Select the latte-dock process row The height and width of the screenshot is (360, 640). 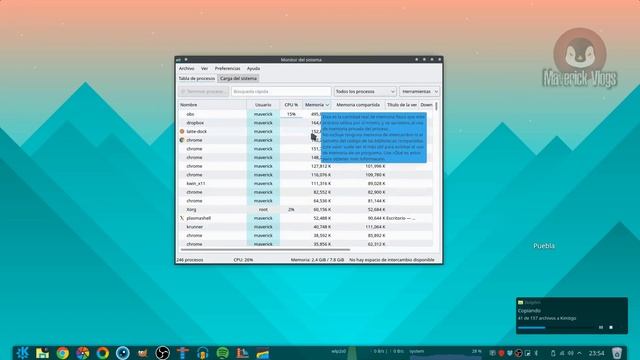(x=305, y=131)
